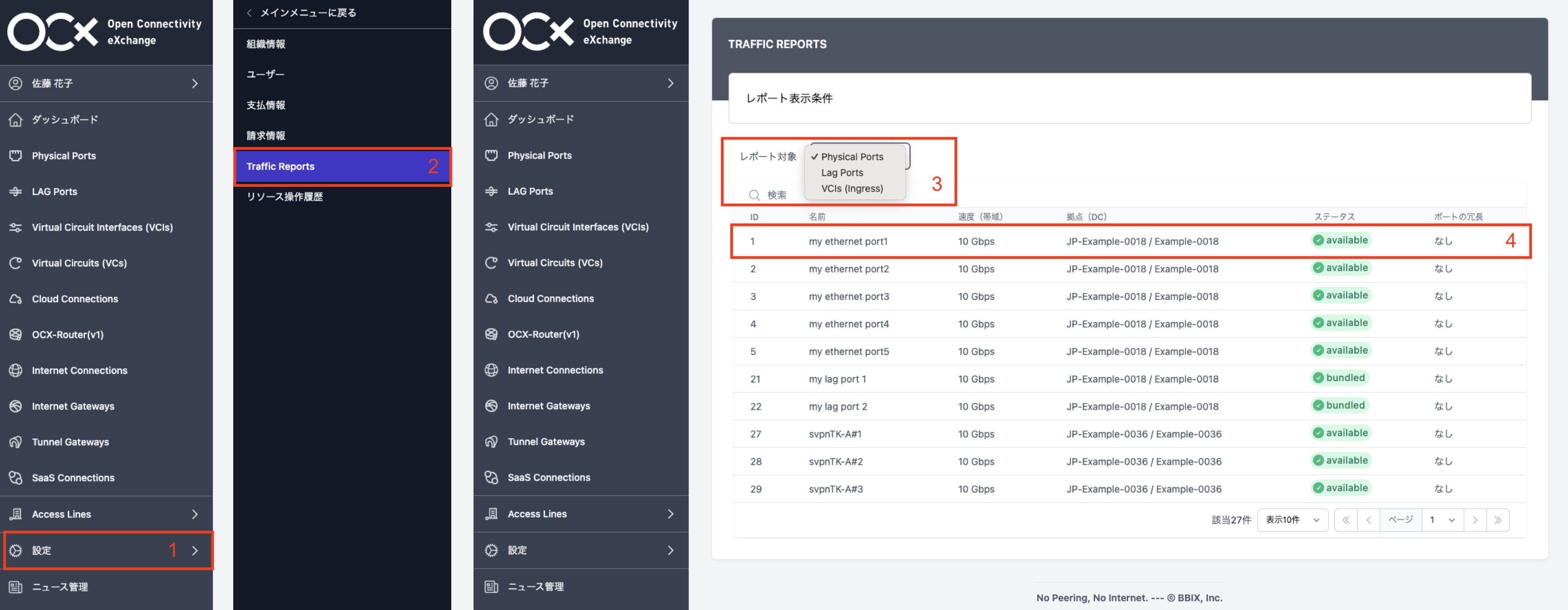Click the Cloud Connections cloud icon in left sidebar
The image size is (1568, 610).
coord(16,299)
